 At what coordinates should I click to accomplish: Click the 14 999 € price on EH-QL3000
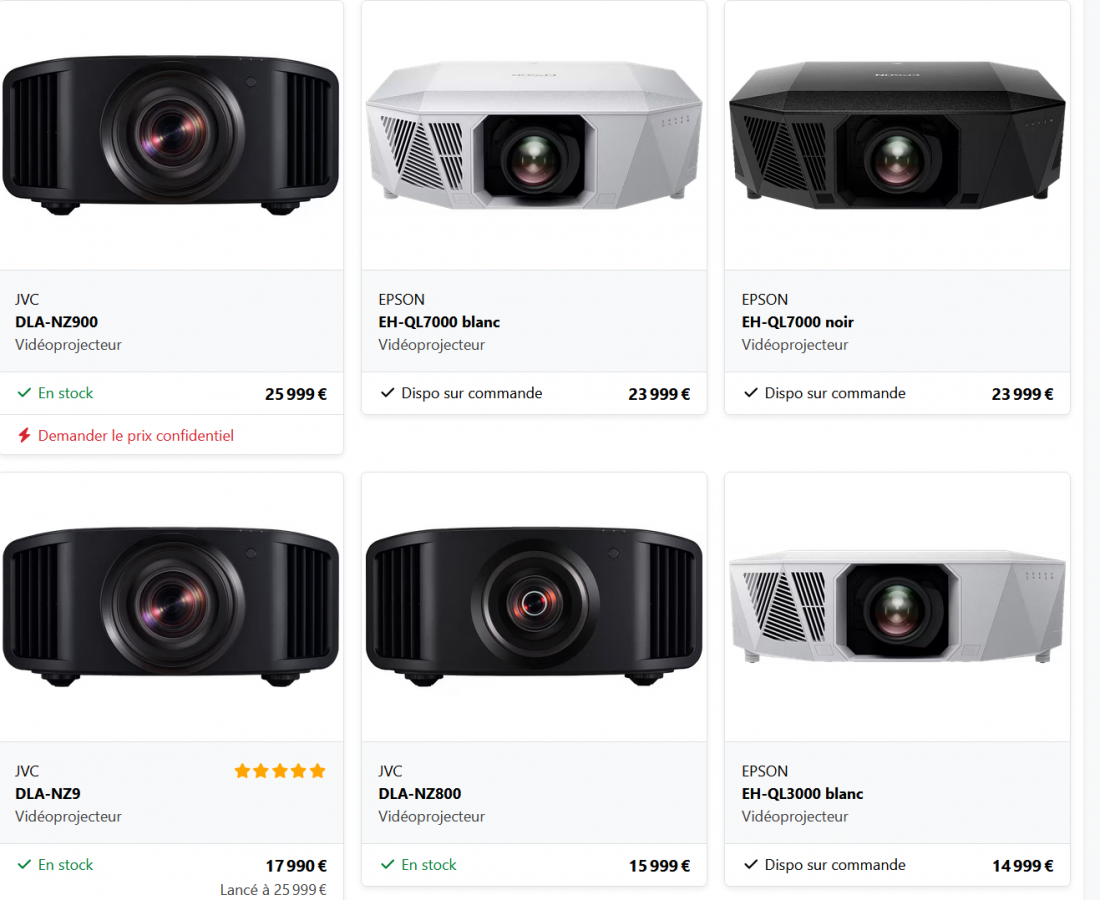coord(1022,866)
